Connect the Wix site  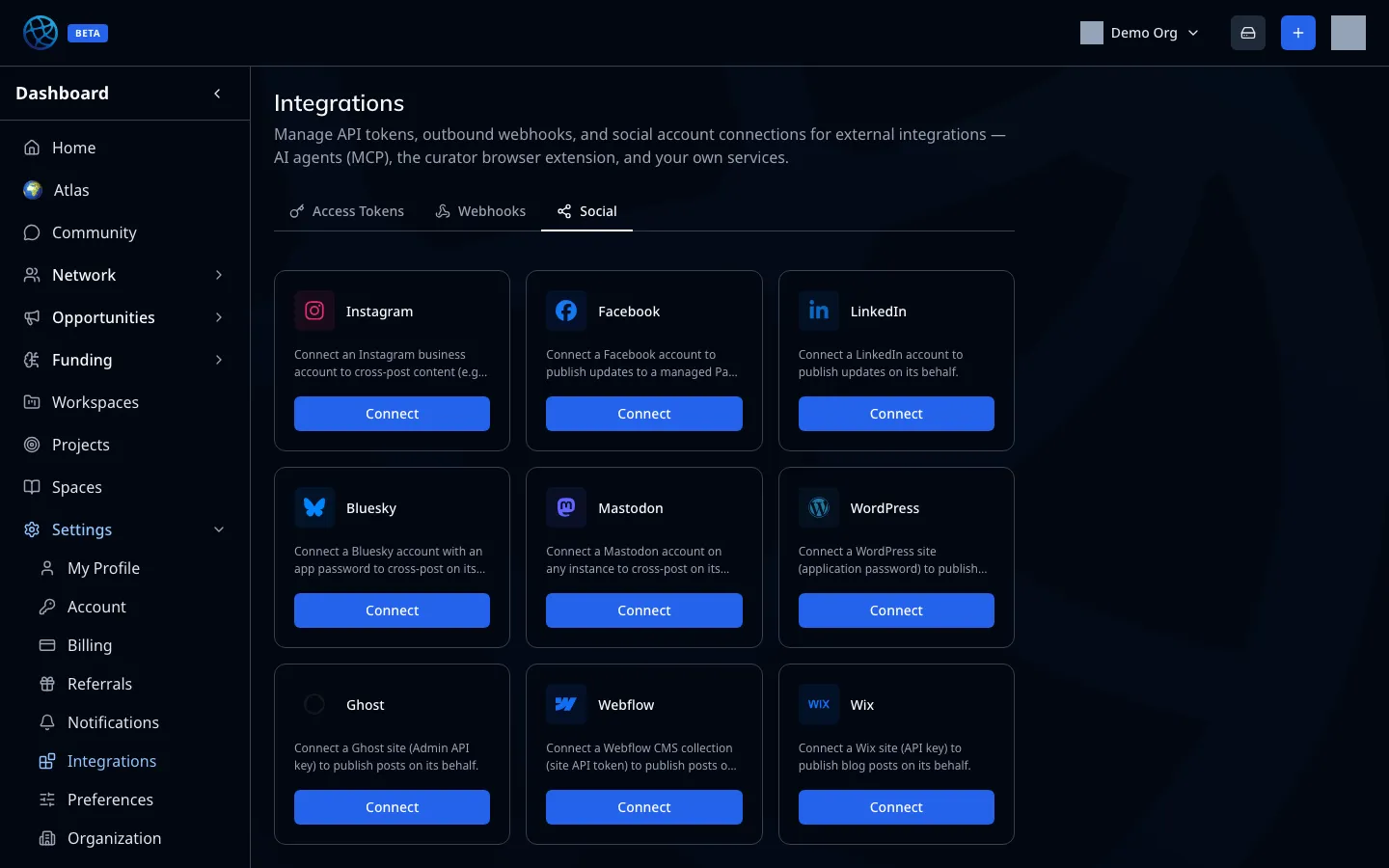click(896, 807)
